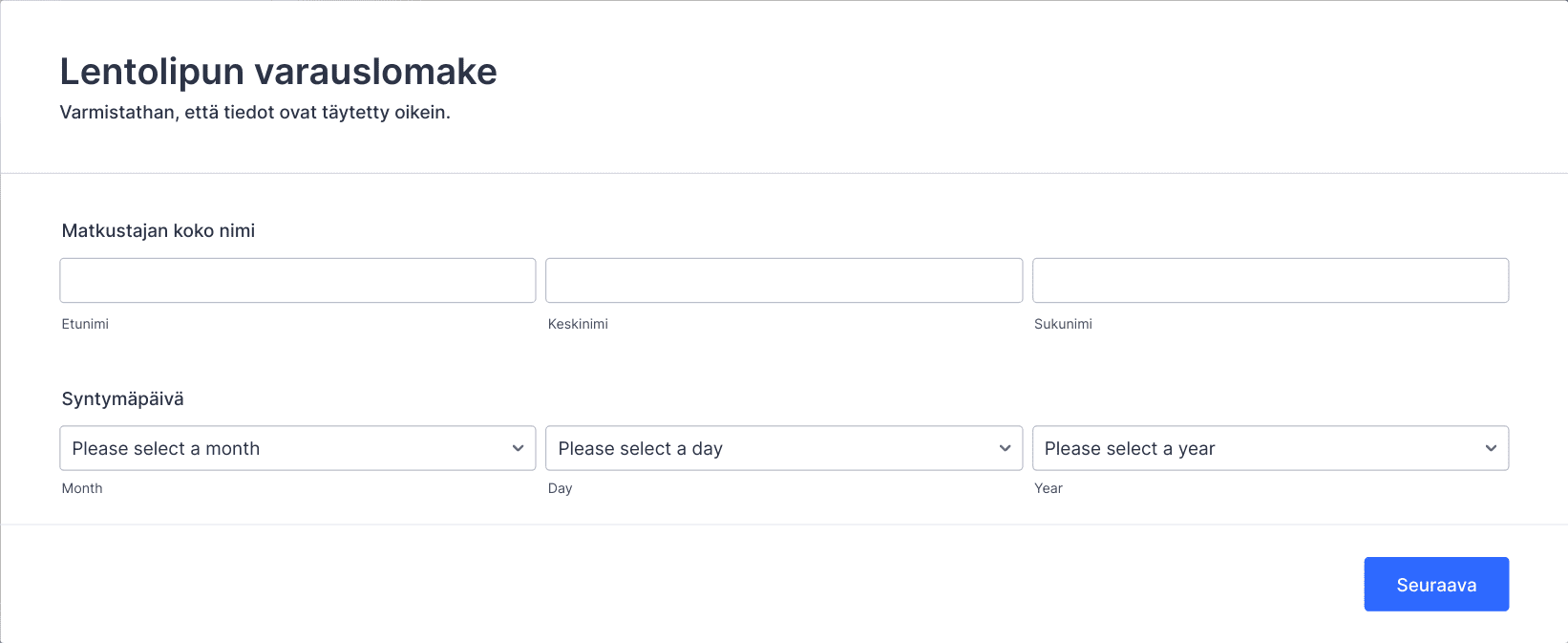Click the chevron arrow on the day selector
The image size is (1568, 643).
(1005, 448)
